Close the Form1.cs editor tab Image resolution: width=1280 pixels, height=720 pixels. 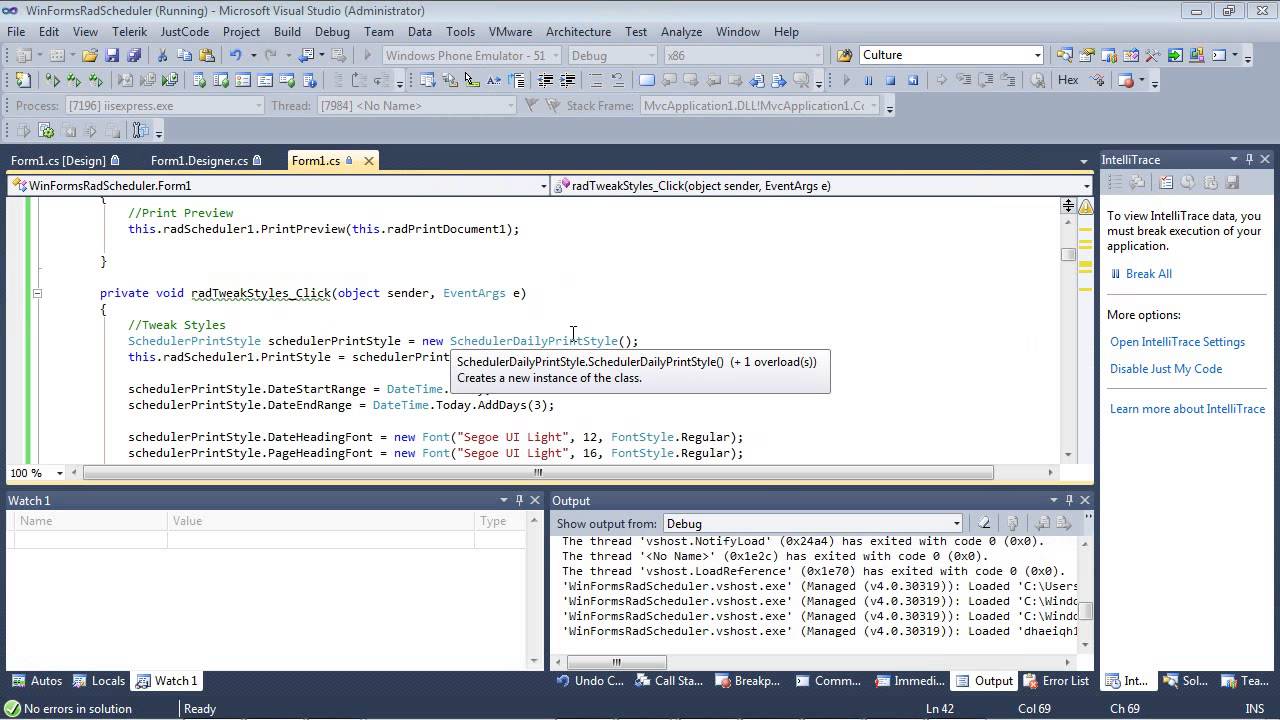click(368, 160)
